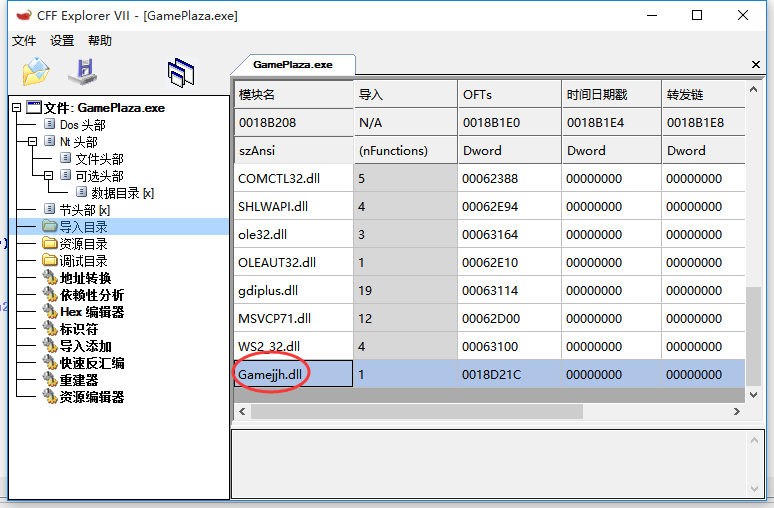Screen dimensions: 774x508
Task: Open the 标识符 tool
Action: [78, 329]
